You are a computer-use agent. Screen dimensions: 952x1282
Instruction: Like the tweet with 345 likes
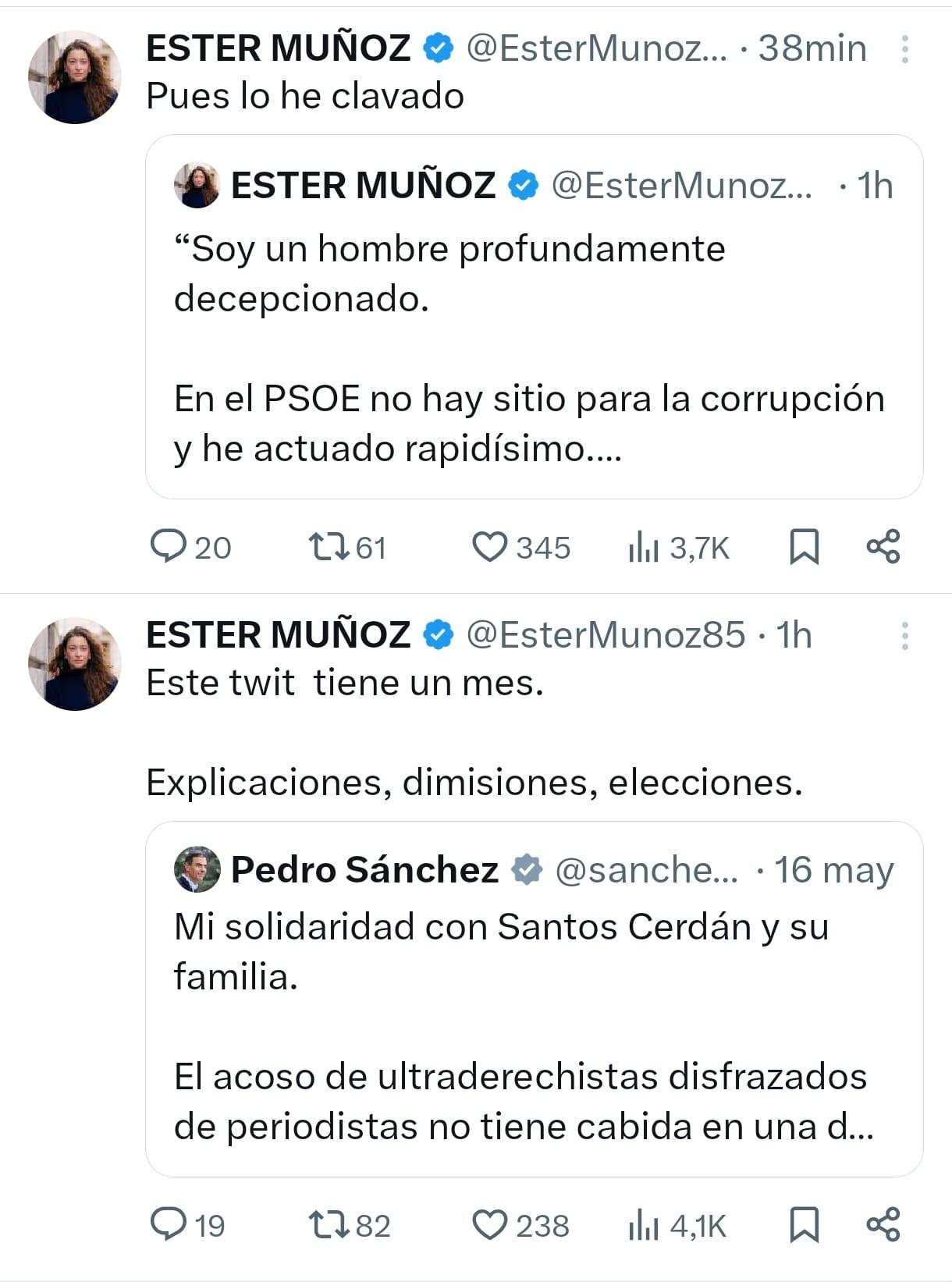[x=490, y=546]
